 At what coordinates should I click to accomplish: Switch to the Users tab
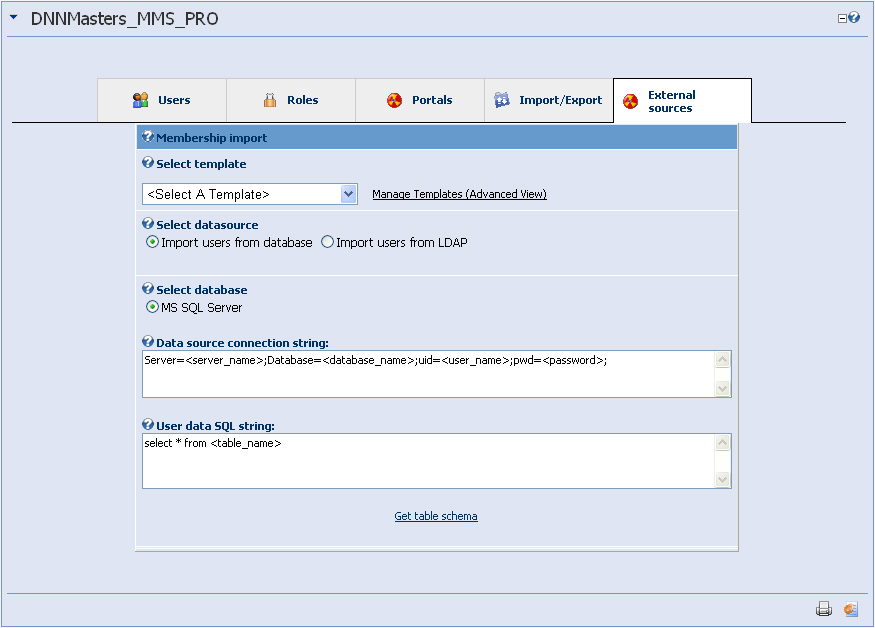(x=173, y=100)
